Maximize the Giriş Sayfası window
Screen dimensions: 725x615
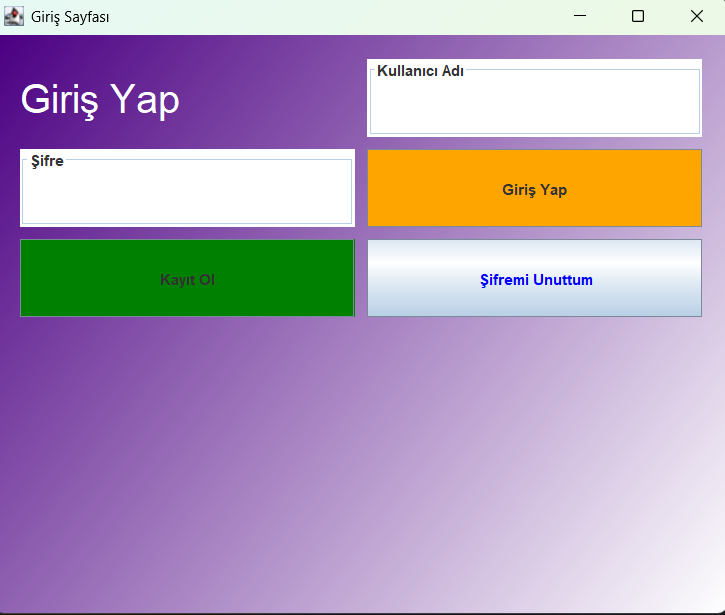[x=638, y=16]
